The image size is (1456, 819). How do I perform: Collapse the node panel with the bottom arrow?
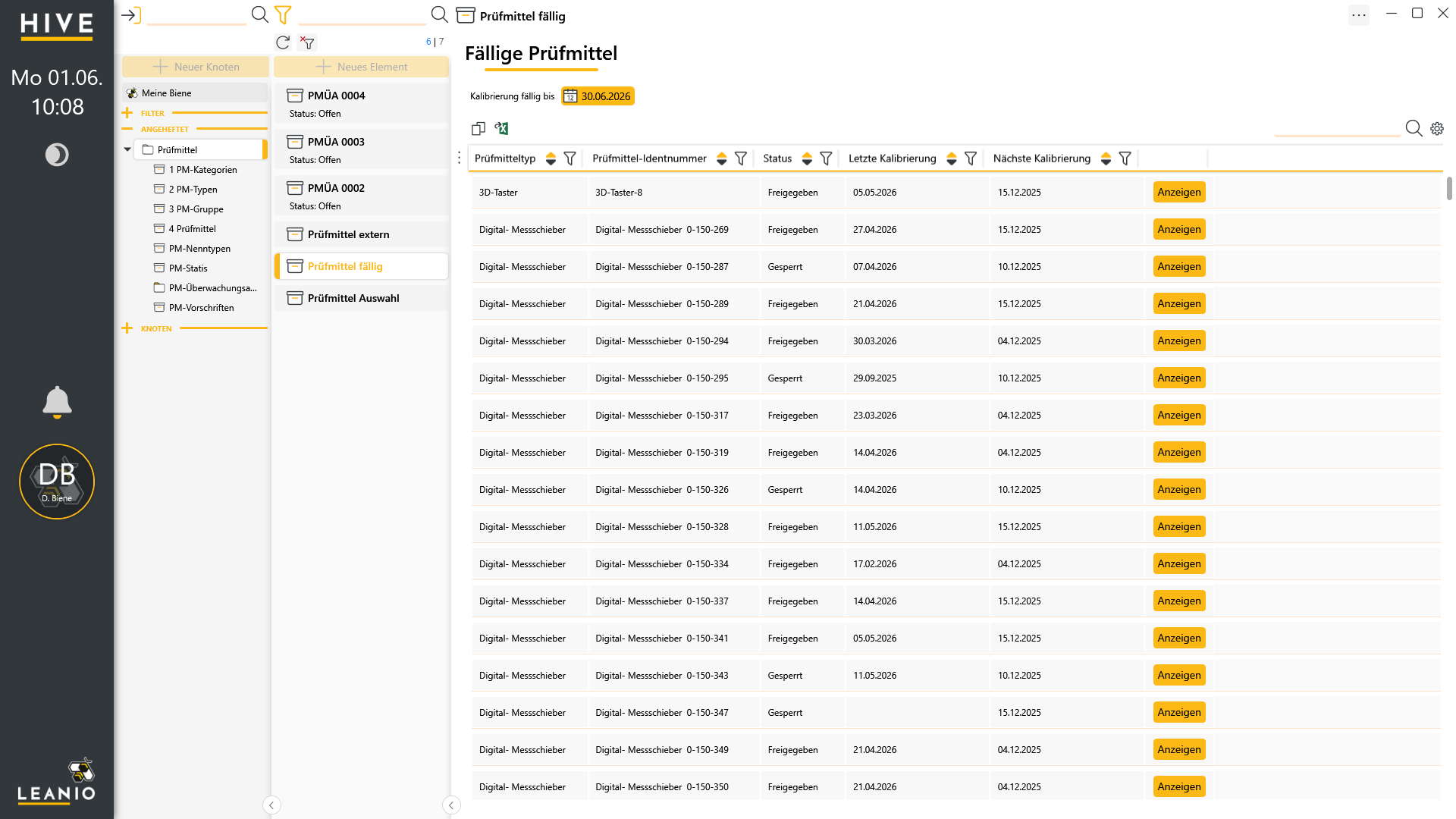pos(271,805)
